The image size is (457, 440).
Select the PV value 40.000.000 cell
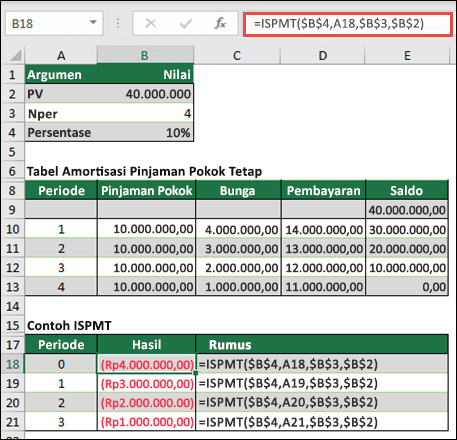[x=145, y=94]
